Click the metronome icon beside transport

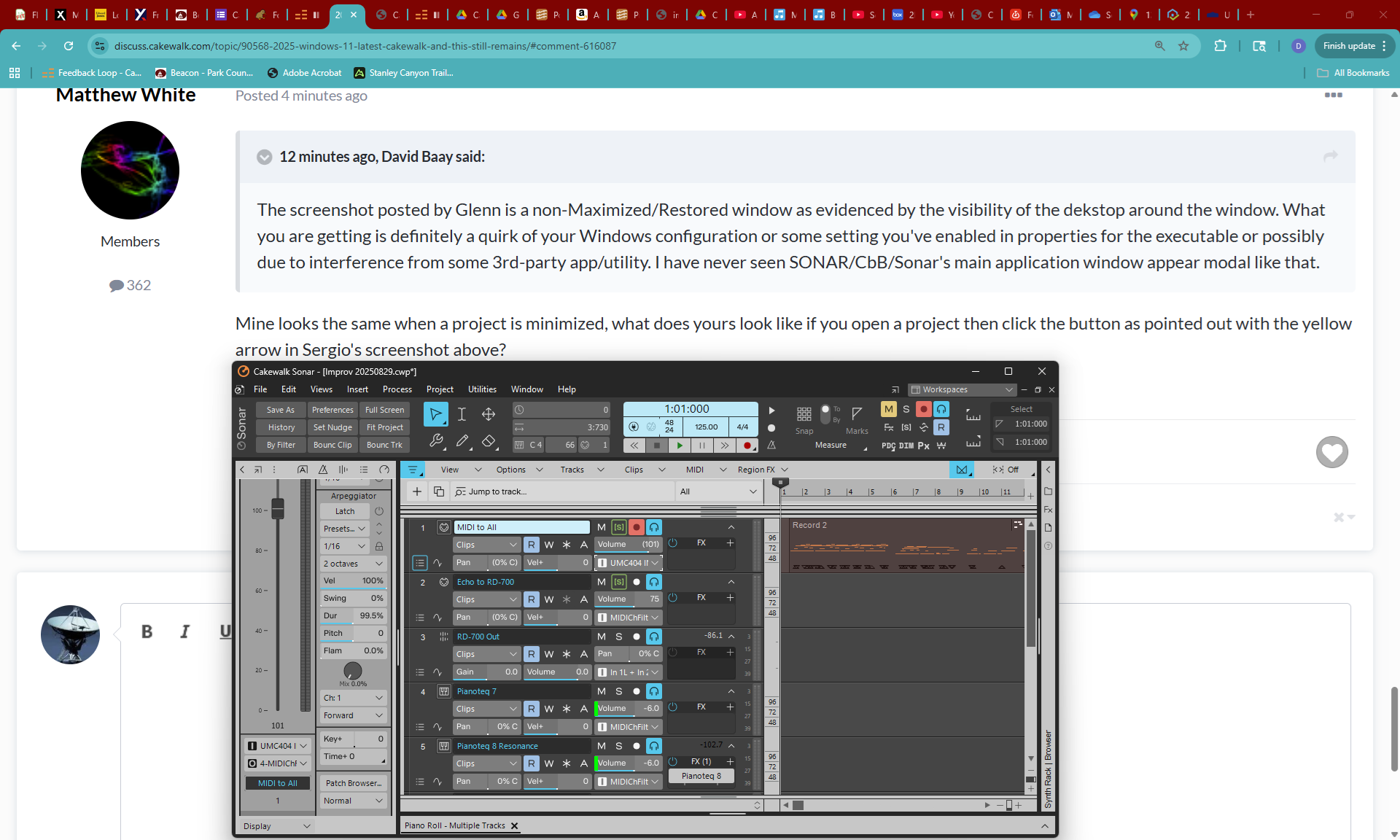pyautogui.click(x=771, y=445)
